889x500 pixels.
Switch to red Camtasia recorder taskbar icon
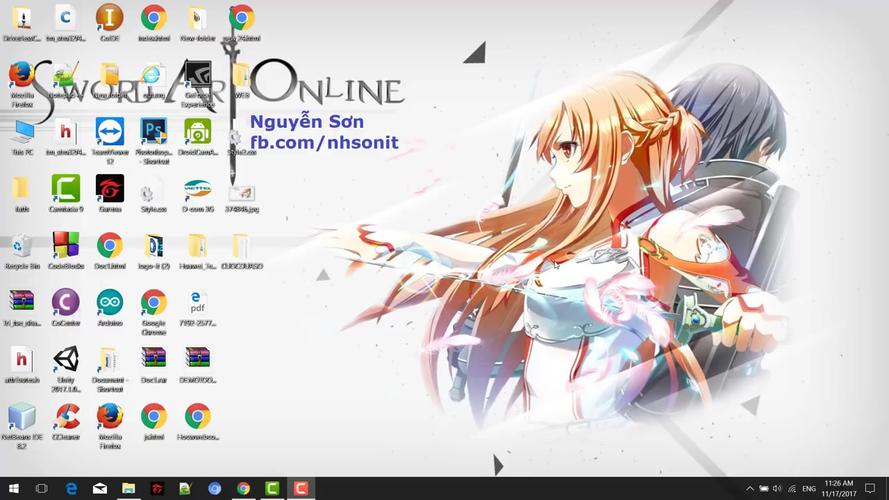pos(300,488)
